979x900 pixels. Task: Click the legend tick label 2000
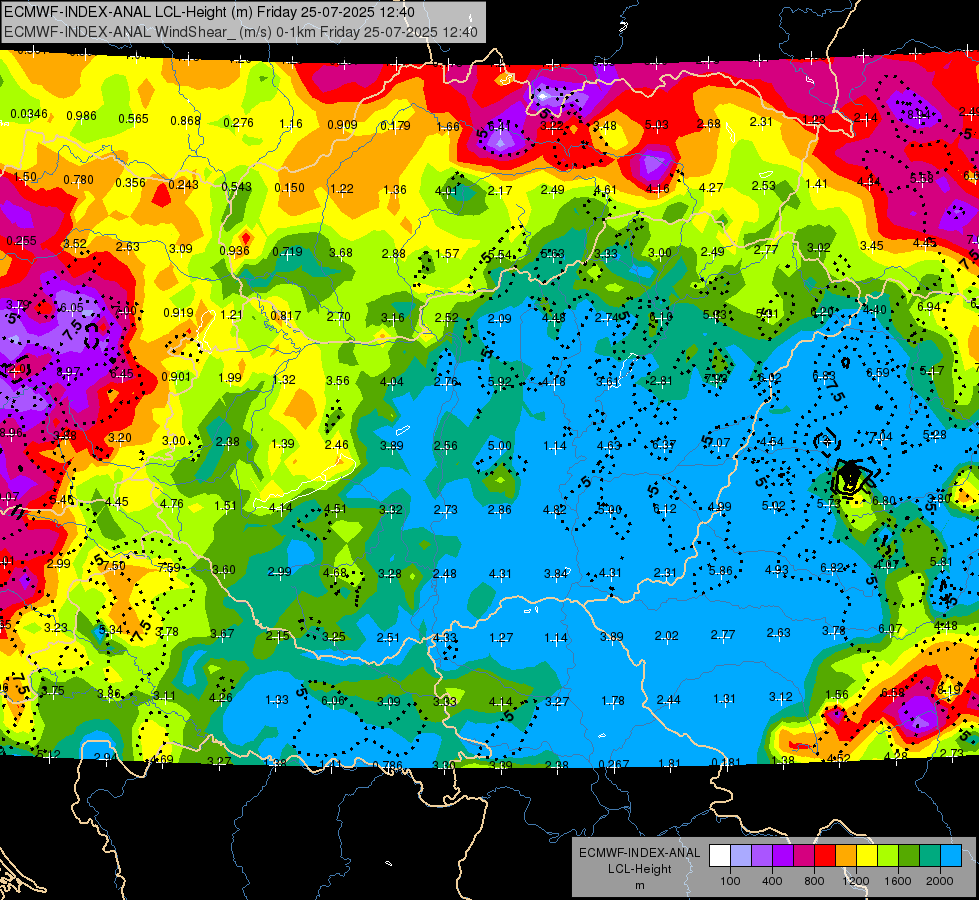[940, 881]
